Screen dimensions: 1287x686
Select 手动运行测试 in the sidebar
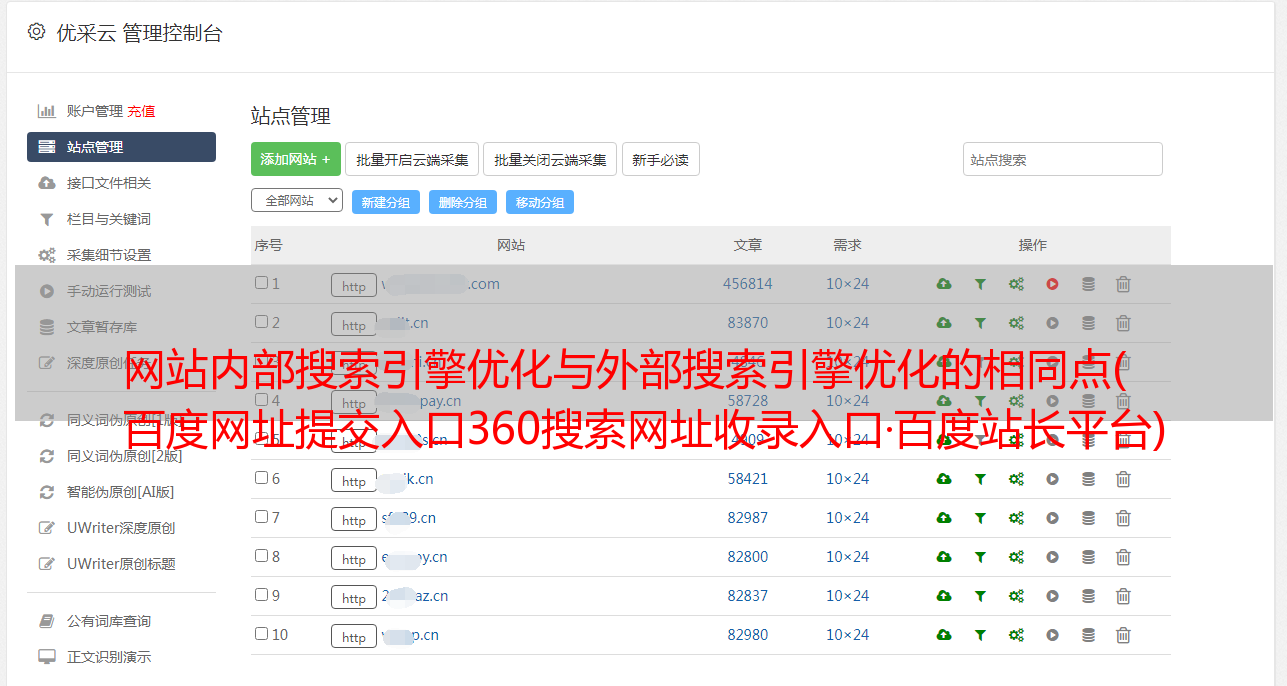(x=109, y=291)
